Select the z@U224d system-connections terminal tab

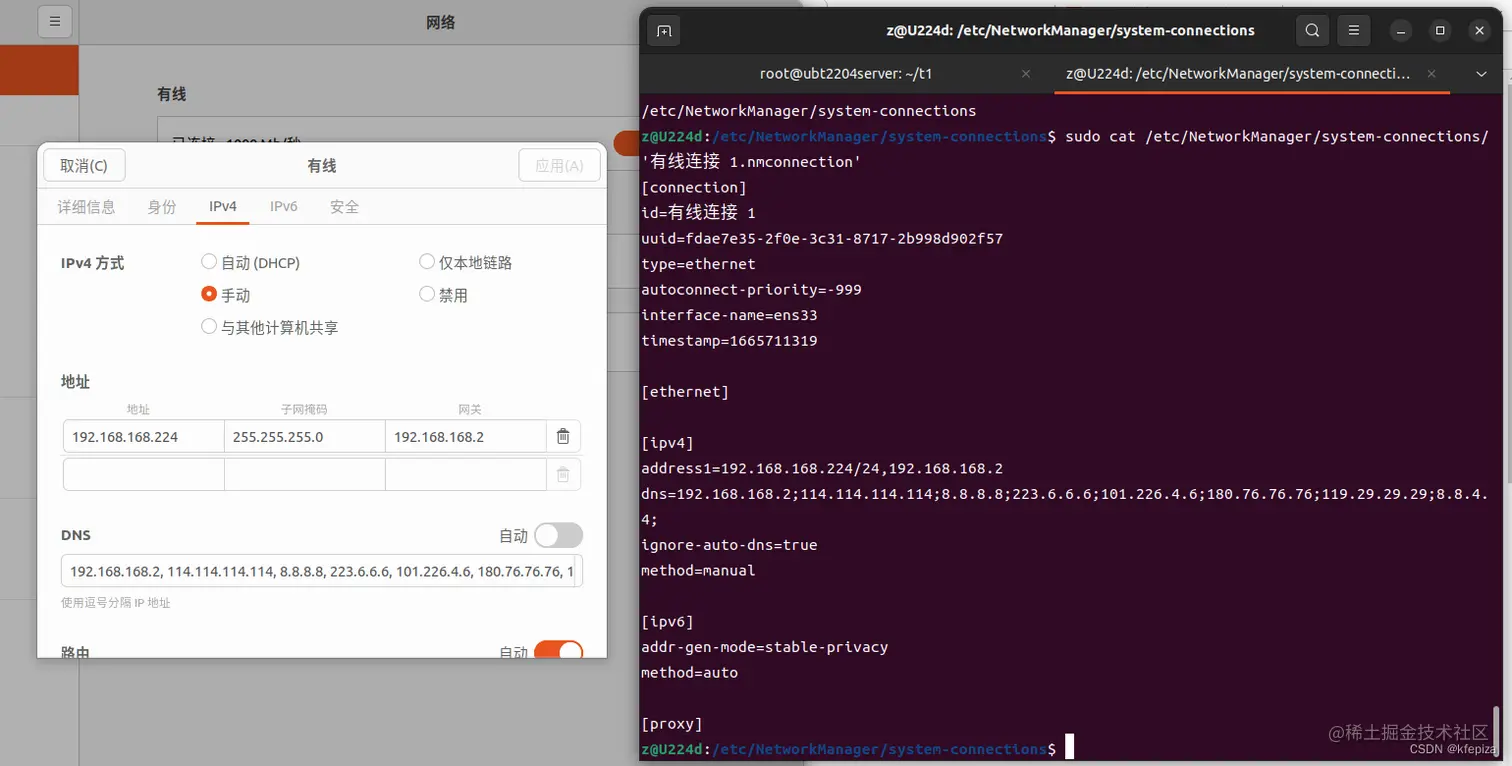pyautogui.click(x=1250, y=74)
